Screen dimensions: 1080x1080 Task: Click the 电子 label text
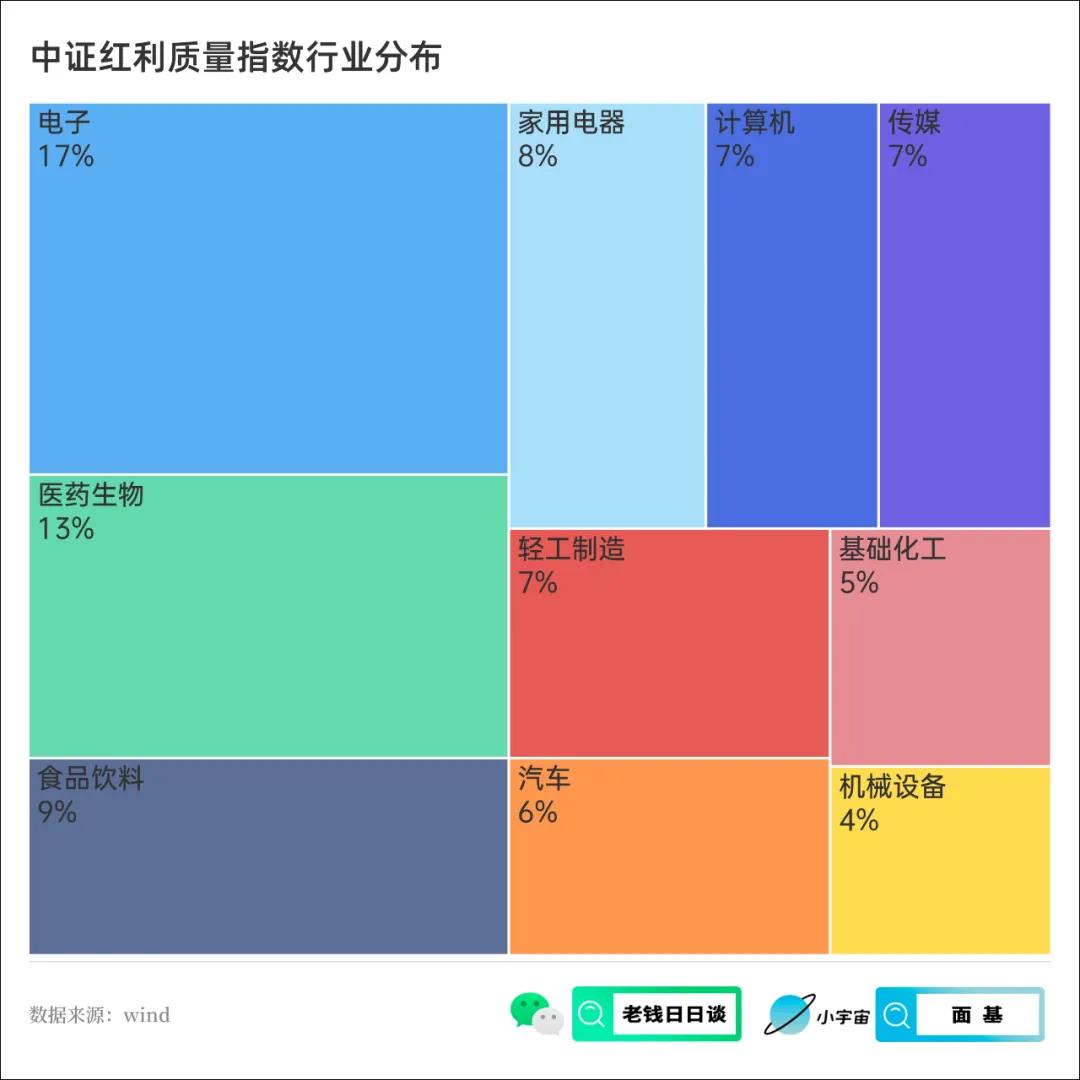[65, 124]
